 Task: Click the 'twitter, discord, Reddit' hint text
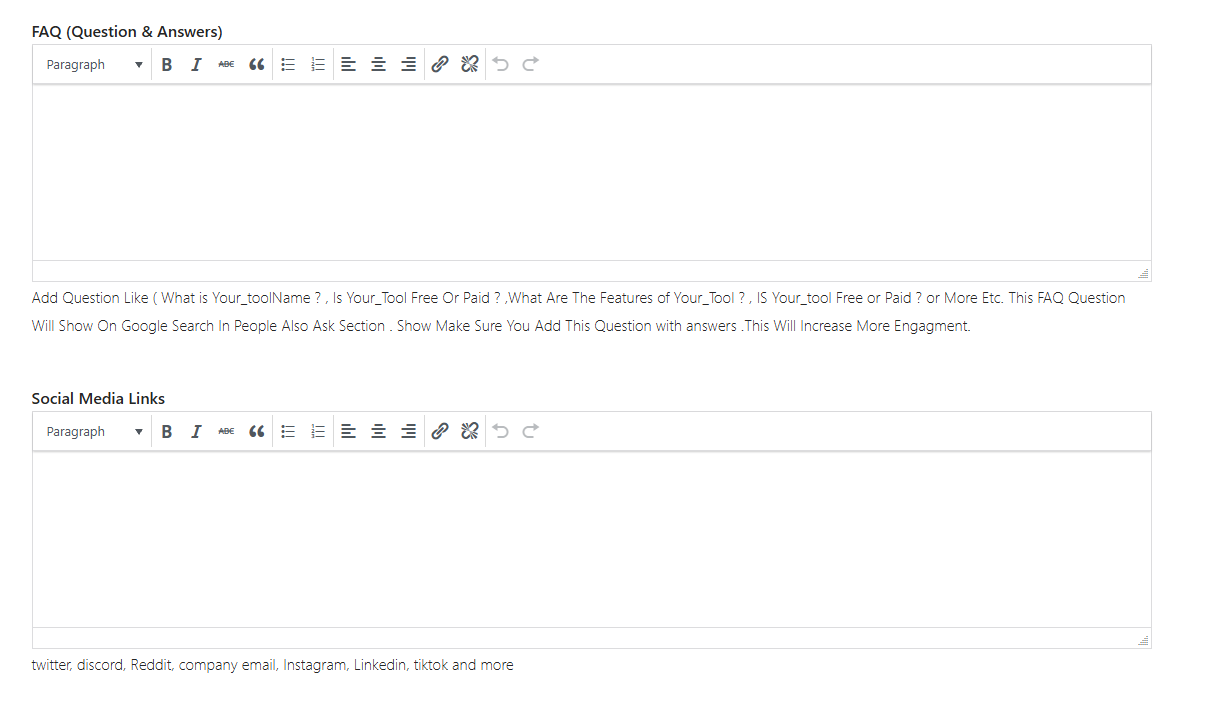tap(272, 665)
